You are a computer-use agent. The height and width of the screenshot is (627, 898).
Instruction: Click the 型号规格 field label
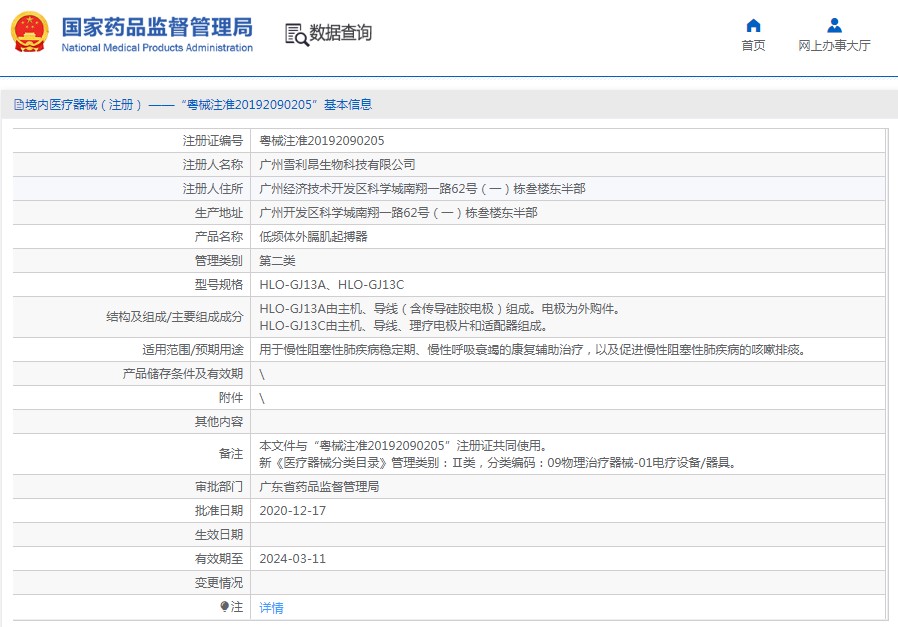[x=219, y=285]
